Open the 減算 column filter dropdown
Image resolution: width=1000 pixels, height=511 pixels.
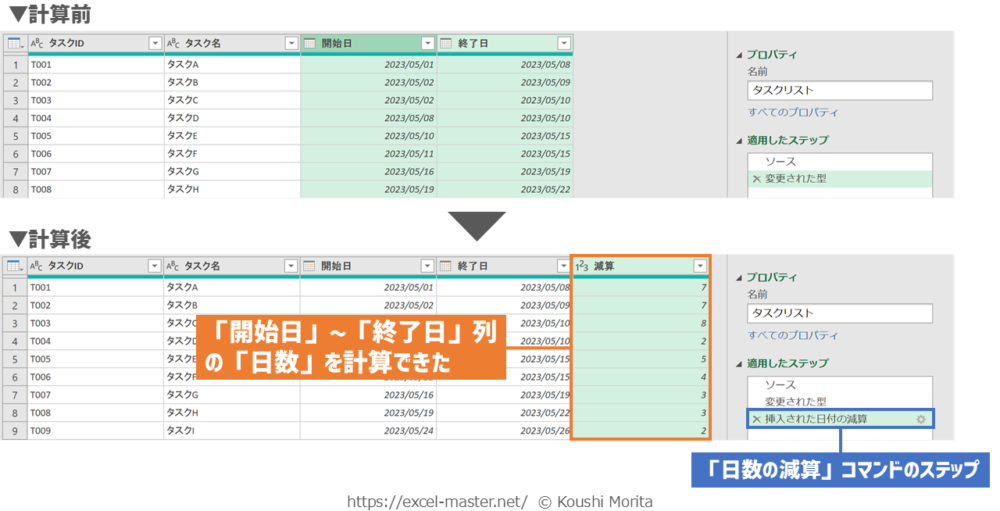click(700, 266)
